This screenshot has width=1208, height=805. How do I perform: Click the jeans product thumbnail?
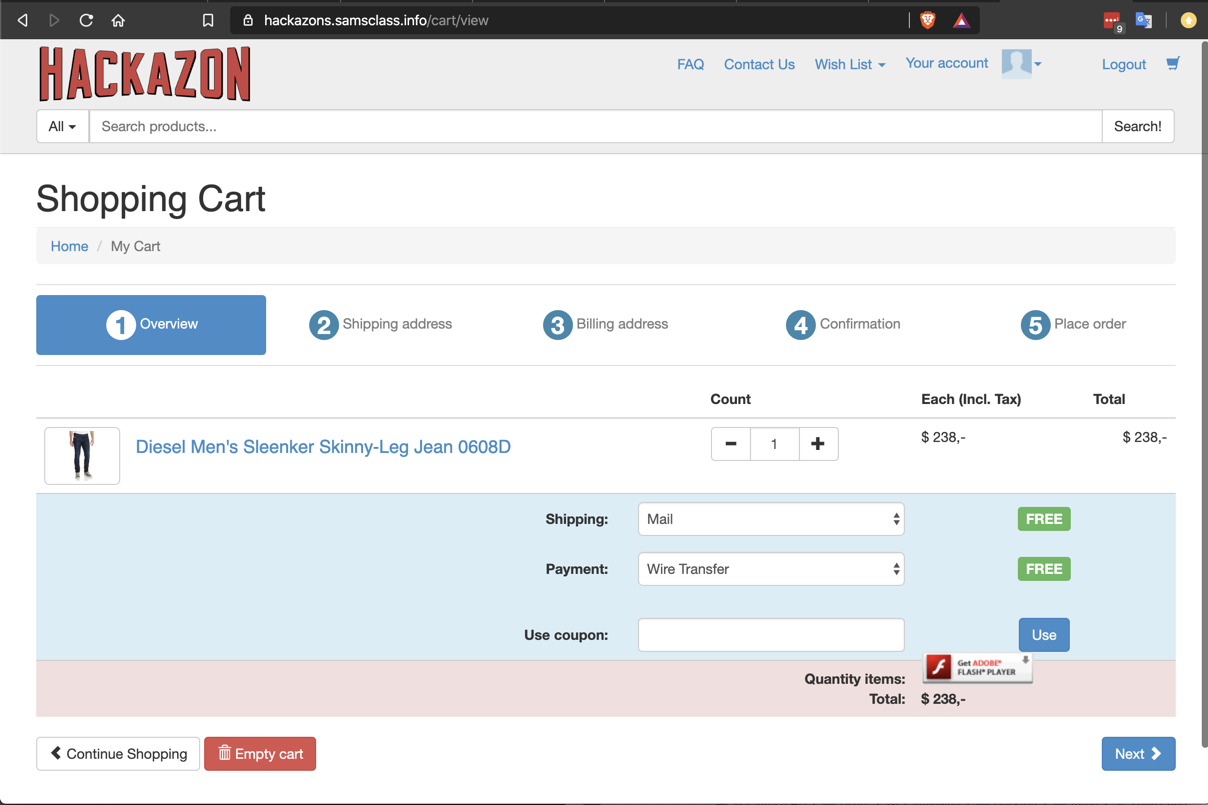82,456
